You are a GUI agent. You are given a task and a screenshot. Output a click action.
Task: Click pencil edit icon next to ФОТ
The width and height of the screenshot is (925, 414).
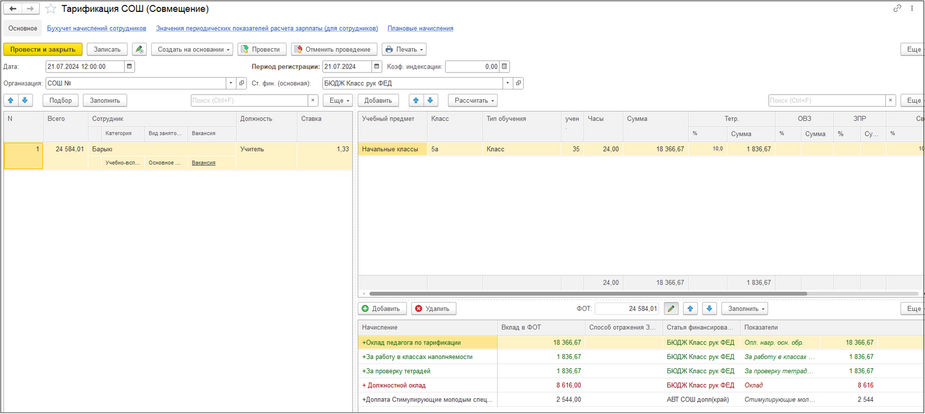[x=671, y=309]
